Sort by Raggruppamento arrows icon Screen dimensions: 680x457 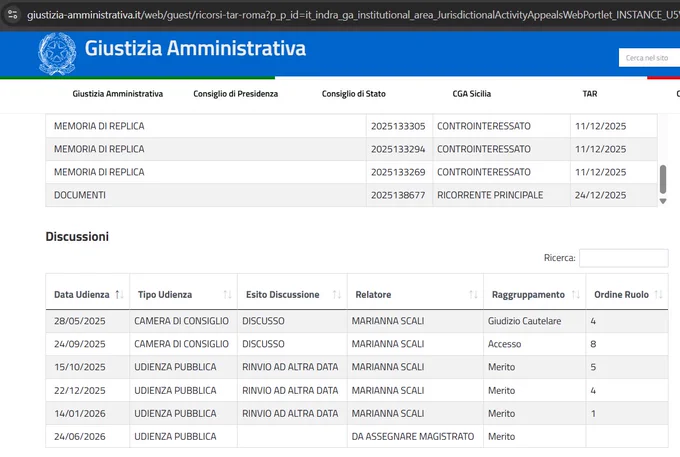point(575,295)
